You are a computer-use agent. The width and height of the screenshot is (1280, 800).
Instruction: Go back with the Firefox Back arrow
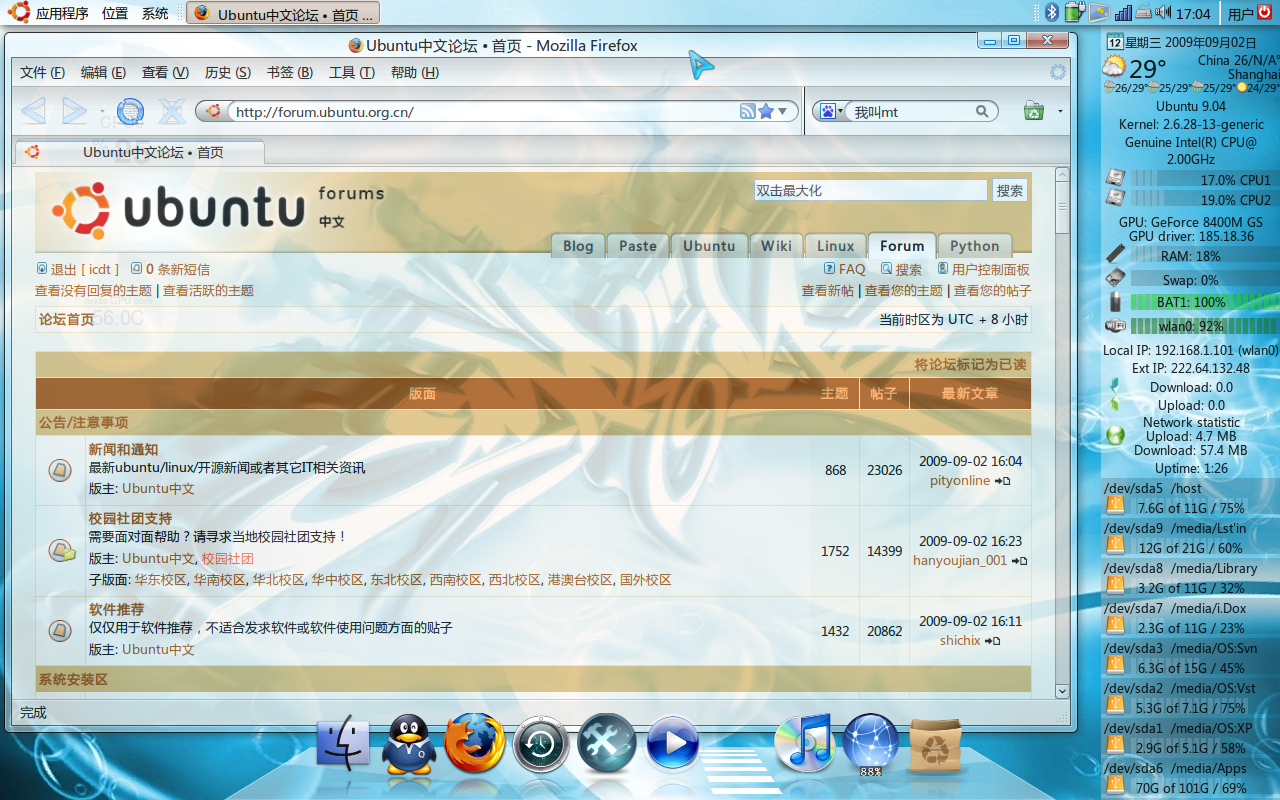pyautogui.click(x=33, y=110)
